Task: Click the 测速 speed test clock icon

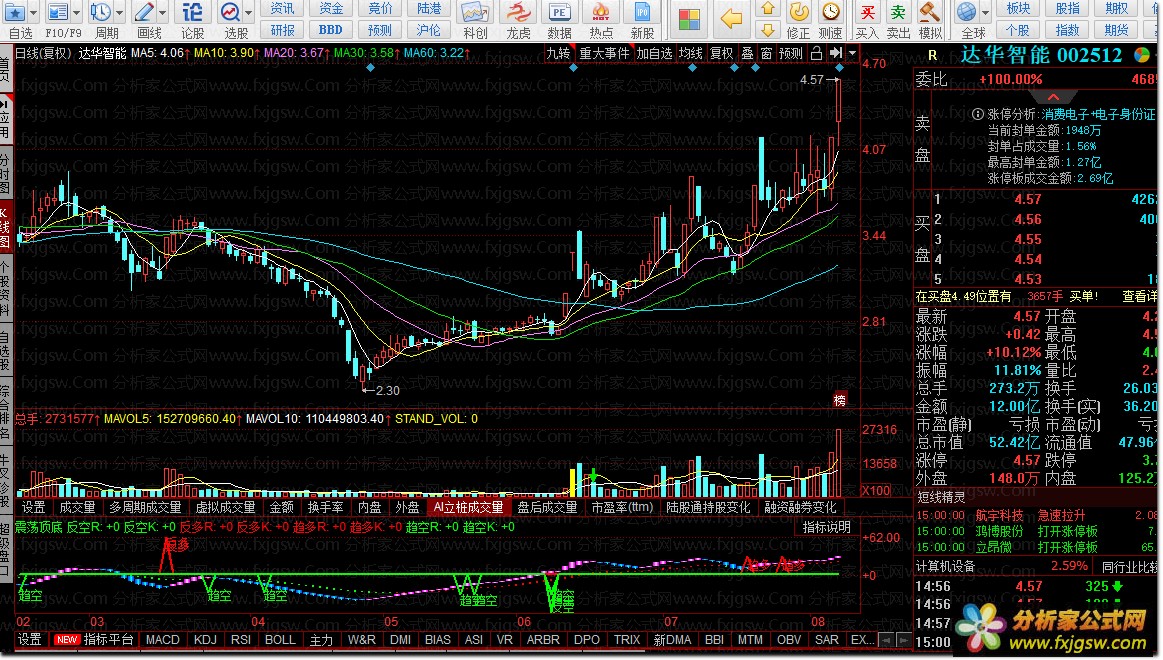Action: click(831, 13)
